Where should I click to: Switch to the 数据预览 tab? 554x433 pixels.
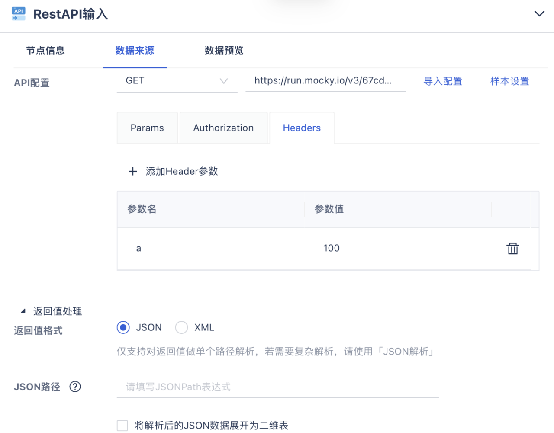224,51
